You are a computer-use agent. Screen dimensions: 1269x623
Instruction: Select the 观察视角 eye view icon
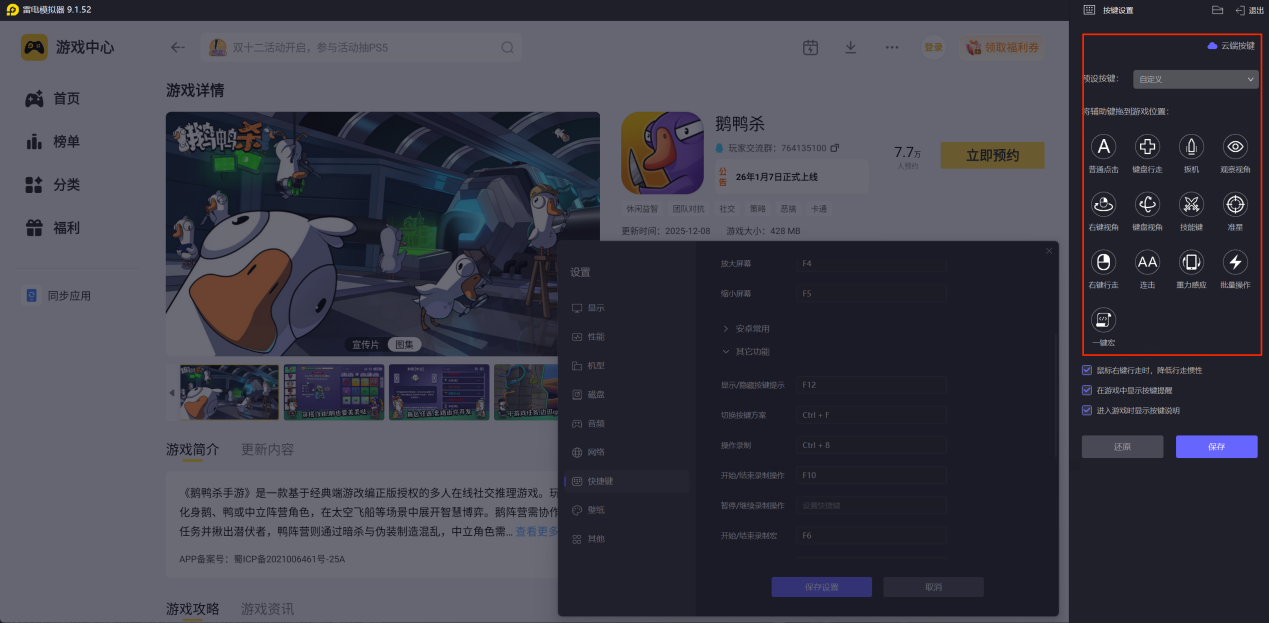pyautogui.click(x=1236, y=147)
